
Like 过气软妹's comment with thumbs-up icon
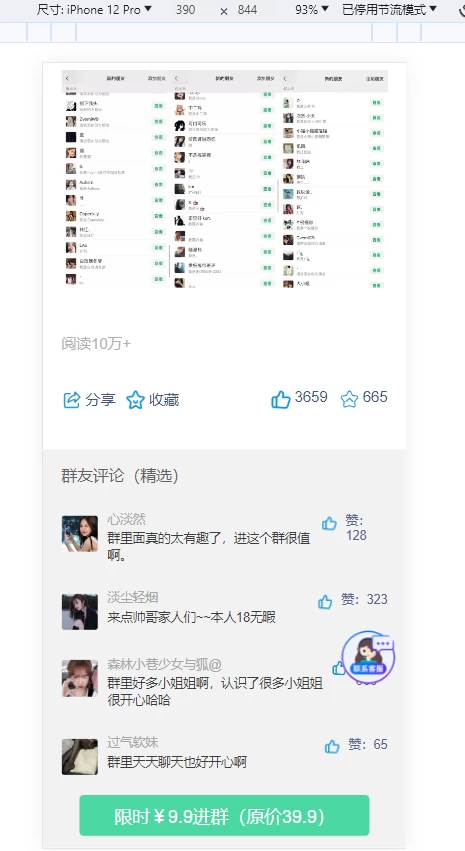tap(332, 746)
